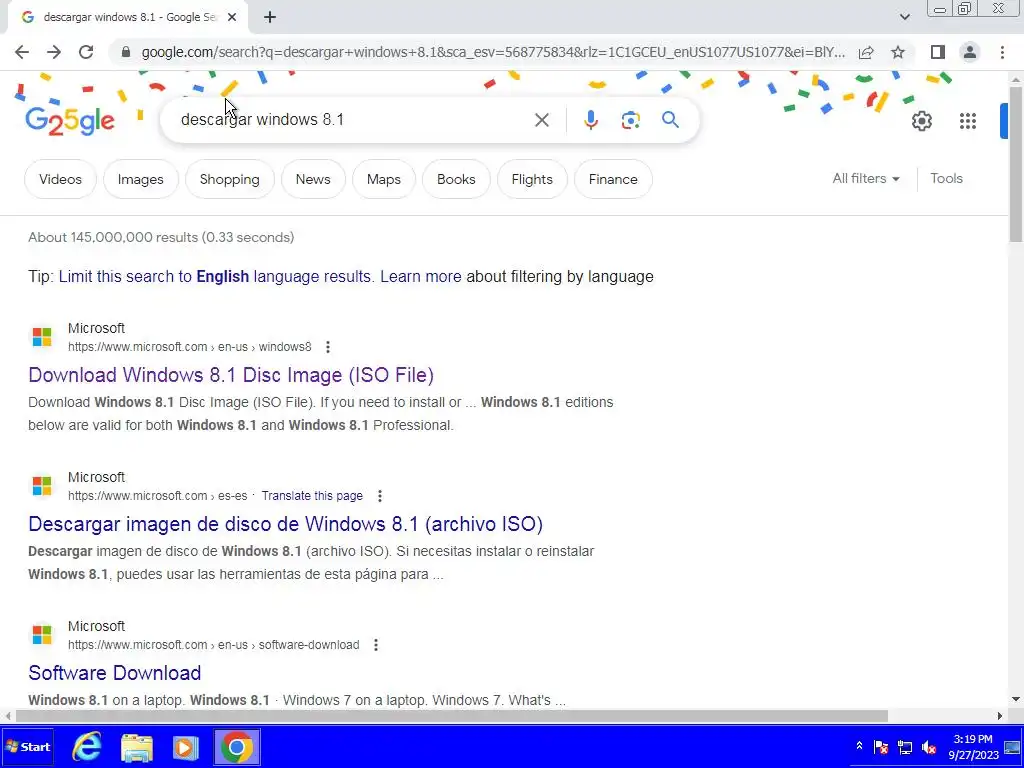This screenshot has height=768, width=1024.
Task: Open 'Download Windows 8.1 Disc Image (ISO File)'
Action: click(x=231, y=375)
